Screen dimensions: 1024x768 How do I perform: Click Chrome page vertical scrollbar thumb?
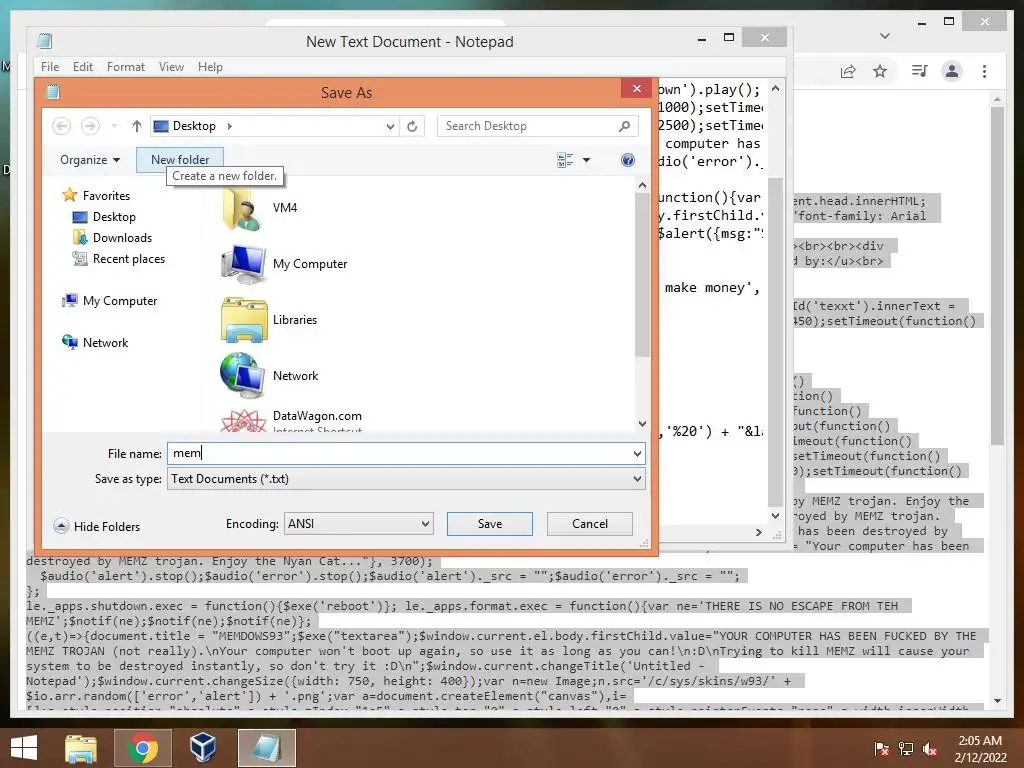point(997,276)
